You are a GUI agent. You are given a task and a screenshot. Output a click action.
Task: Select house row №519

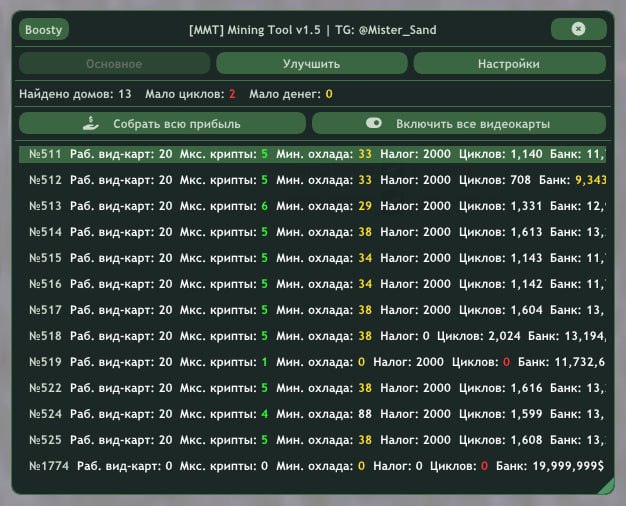point(313,362)
